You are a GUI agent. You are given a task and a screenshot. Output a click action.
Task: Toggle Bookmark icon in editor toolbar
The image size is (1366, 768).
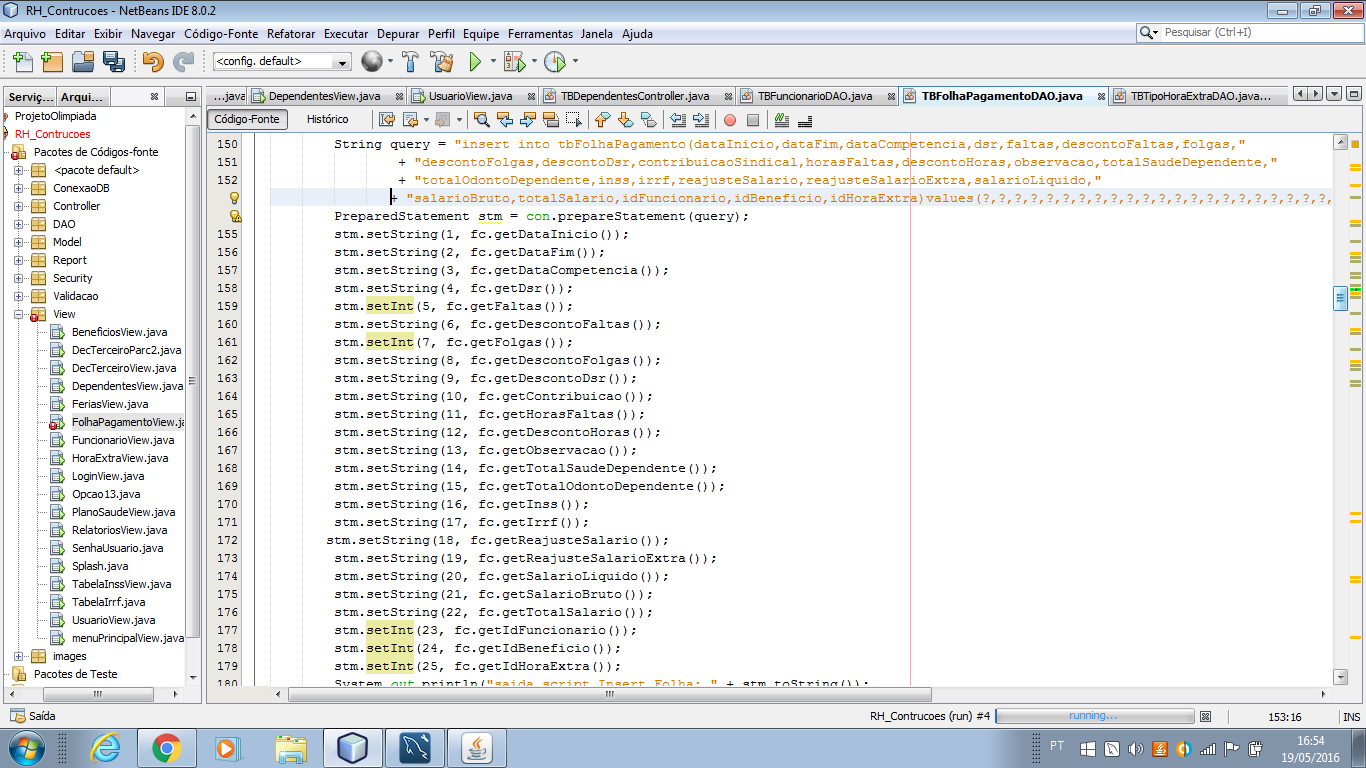pos(648,120)
